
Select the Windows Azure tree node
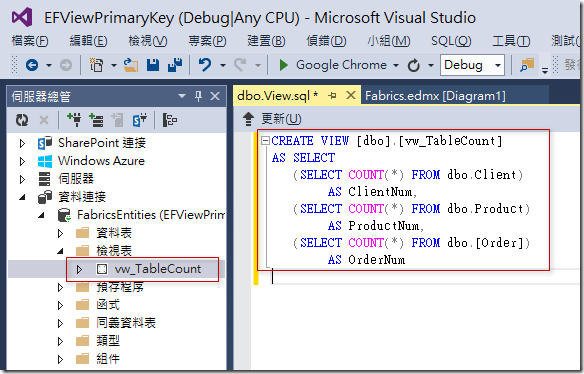coord(101,161)
